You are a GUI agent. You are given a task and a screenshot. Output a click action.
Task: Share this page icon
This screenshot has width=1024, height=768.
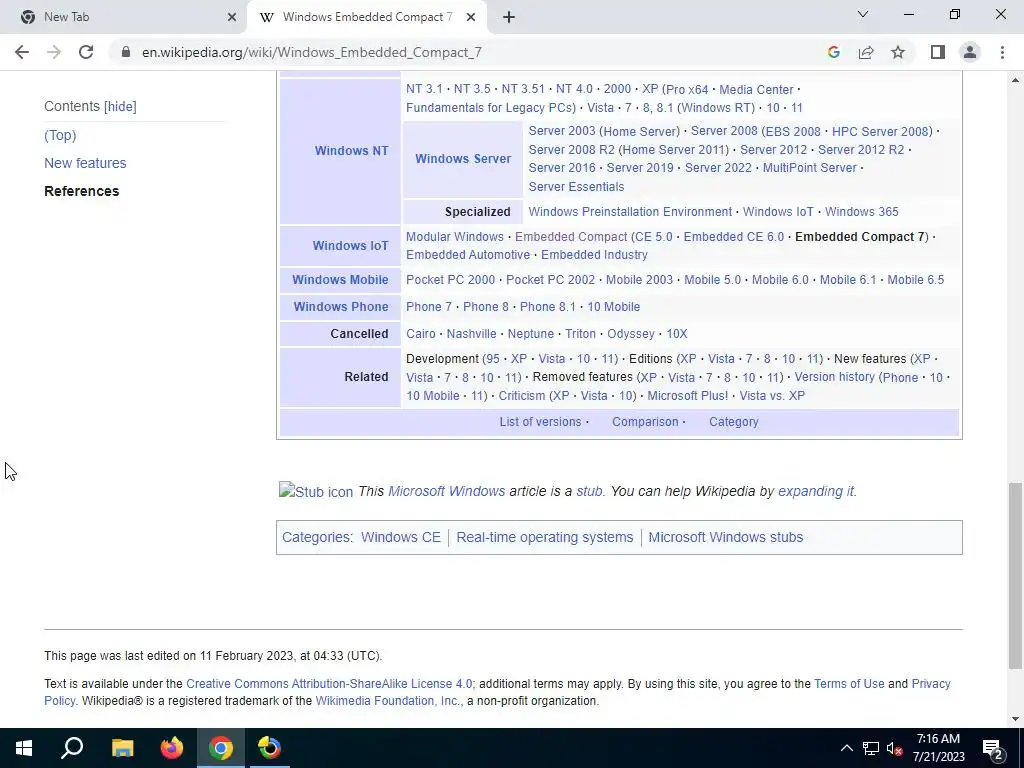866,52
